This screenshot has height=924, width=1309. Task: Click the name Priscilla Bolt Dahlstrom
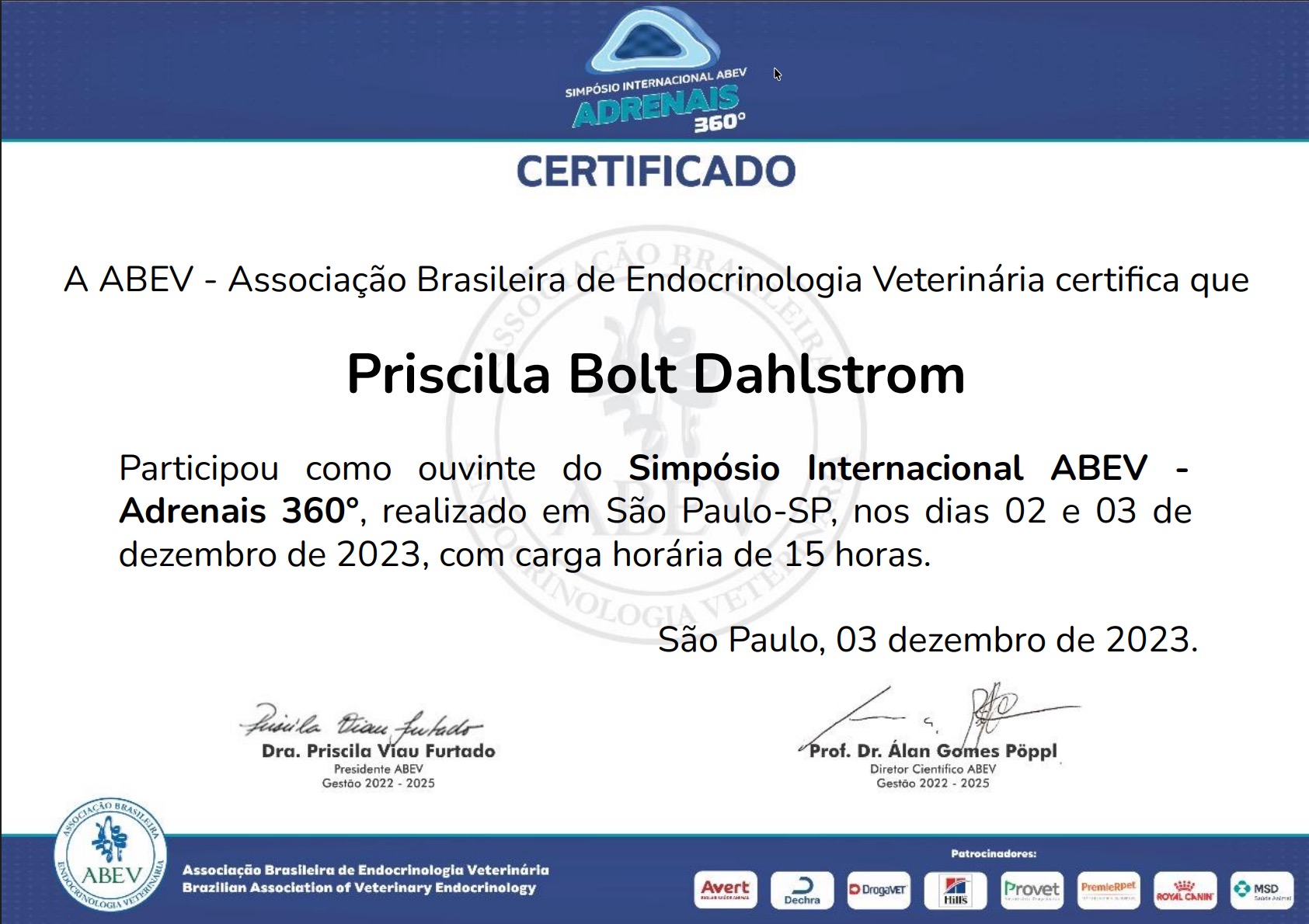tap(656, 375)
